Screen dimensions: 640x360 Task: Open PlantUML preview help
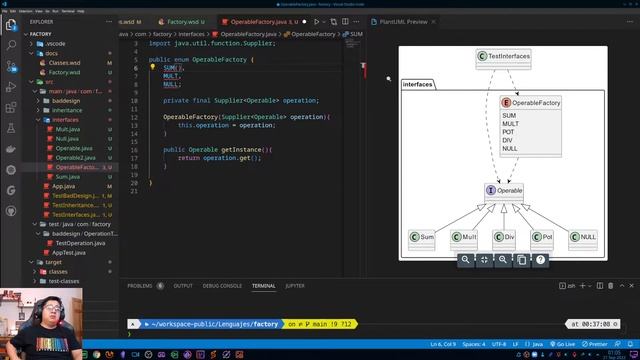(540, 260)
